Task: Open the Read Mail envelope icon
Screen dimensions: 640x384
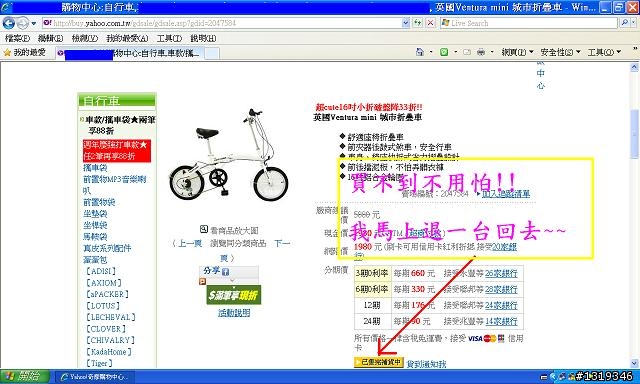Action: (x=467, y=52)
